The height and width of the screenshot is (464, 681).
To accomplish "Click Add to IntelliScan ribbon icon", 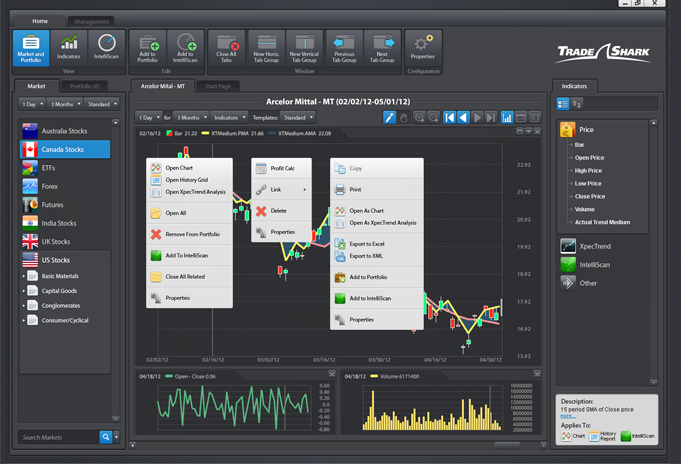I will 185,48.
